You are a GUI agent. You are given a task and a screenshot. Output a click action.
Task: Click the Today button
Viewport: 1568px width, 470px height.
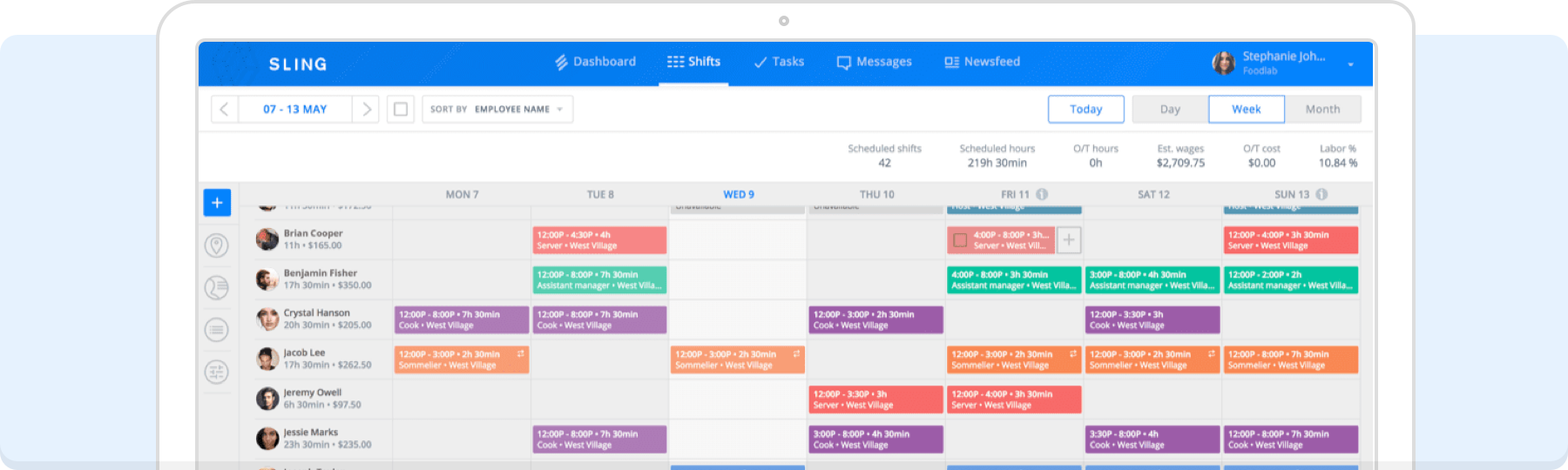point(1085,110)
